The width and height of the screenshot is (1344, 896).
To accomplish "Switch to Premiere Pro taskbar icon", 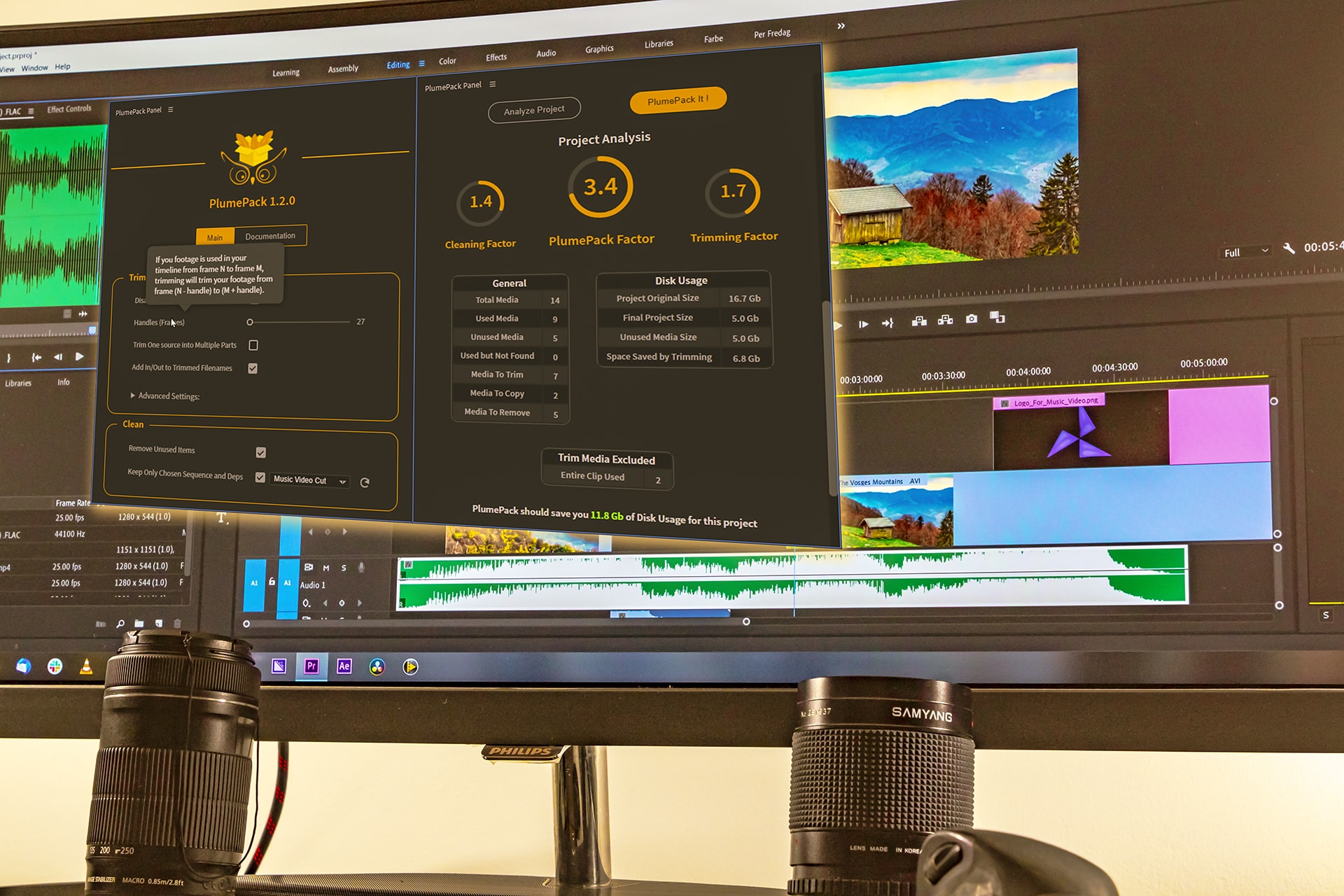I will [x=311, y=666].
